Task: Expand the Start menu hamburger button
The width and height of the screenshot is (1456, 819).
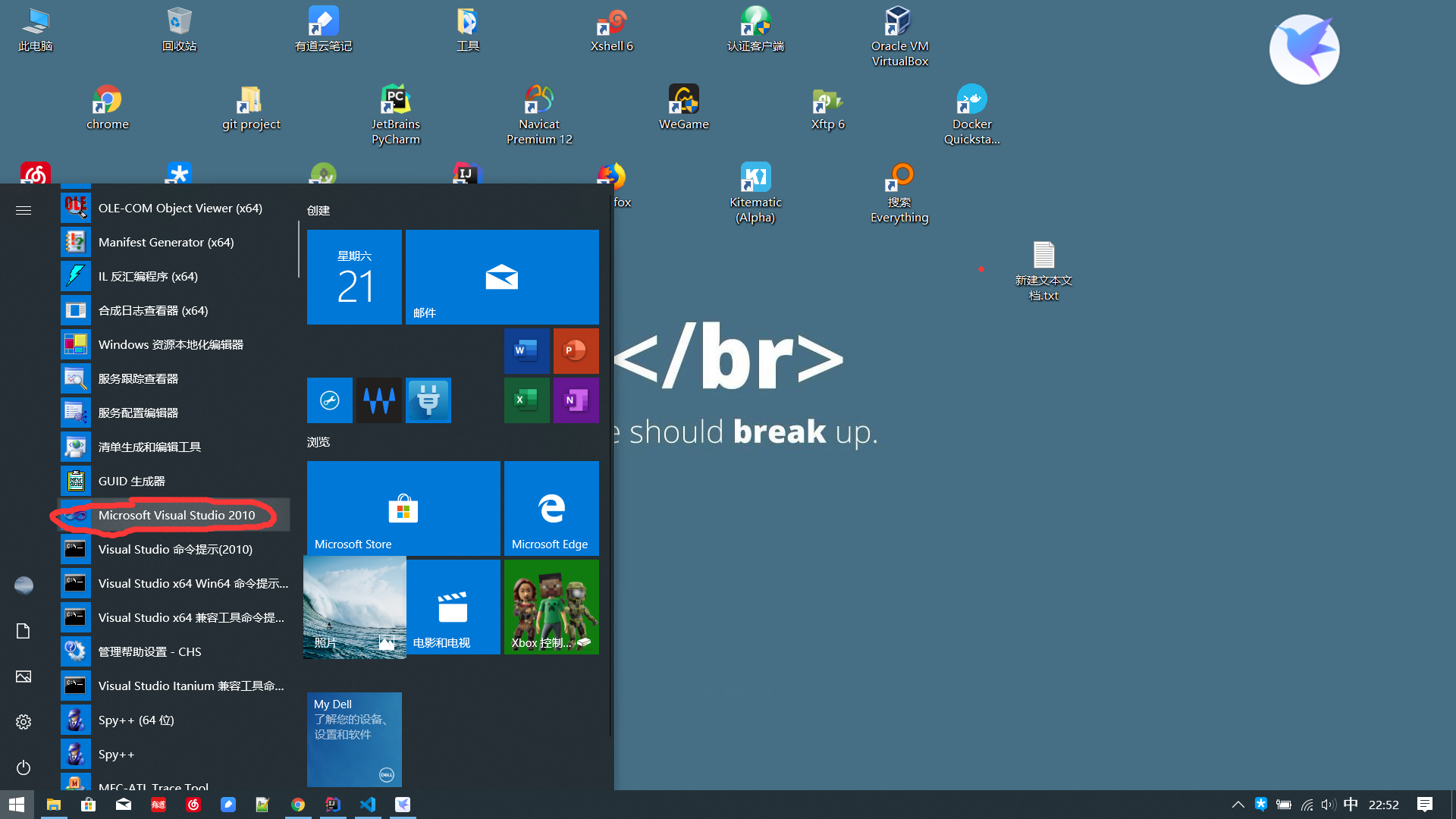Action: (x=24, y=210)
